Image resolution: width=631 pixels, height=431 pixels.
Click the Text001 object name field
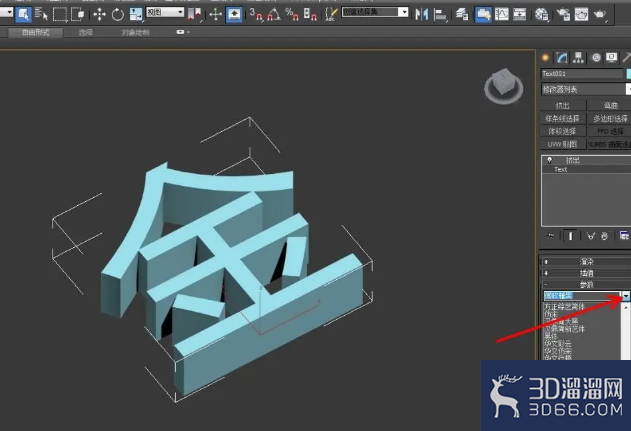(x=582, y=74)
